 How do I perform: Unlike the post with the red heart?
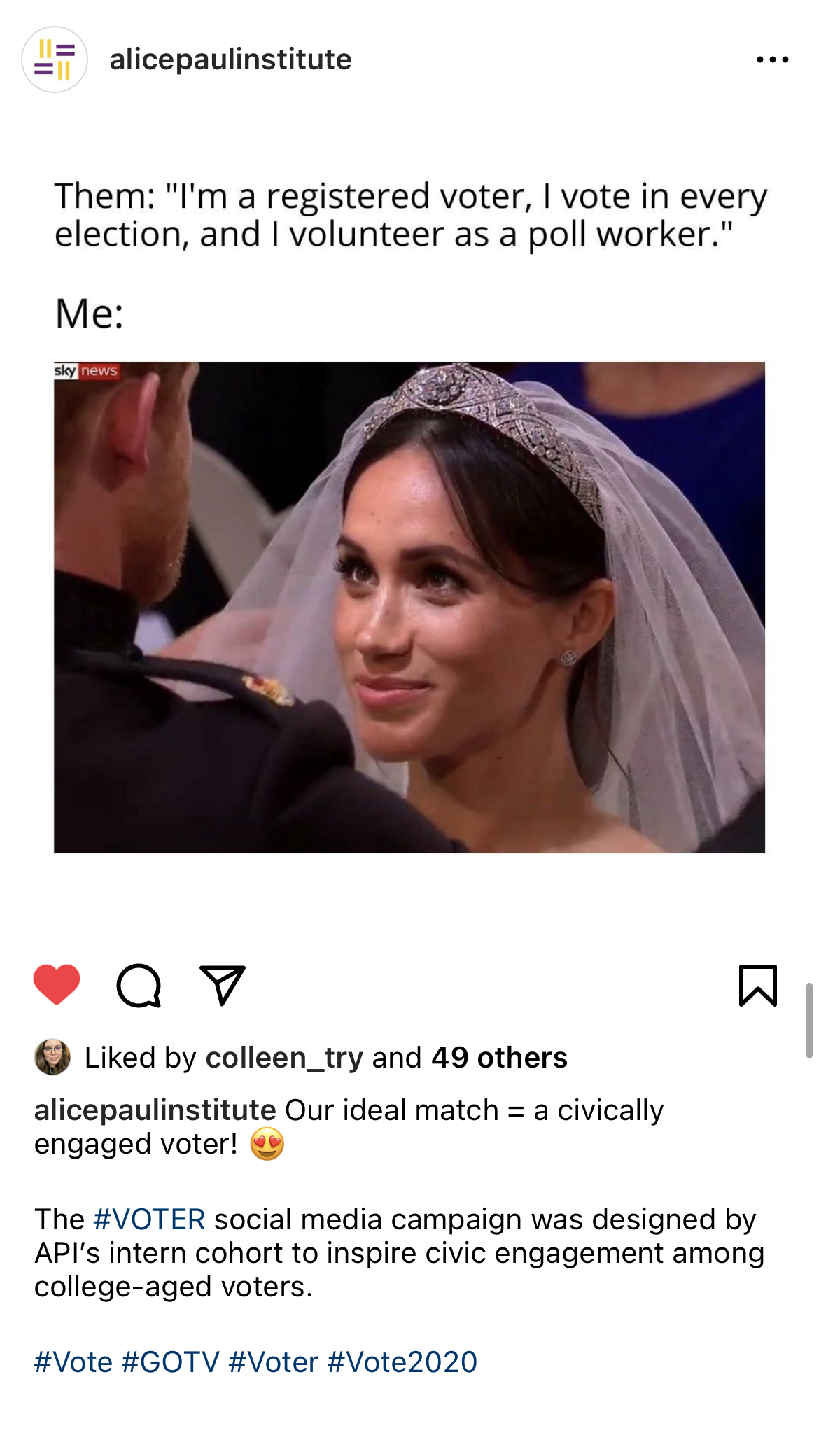click(57, 984)
